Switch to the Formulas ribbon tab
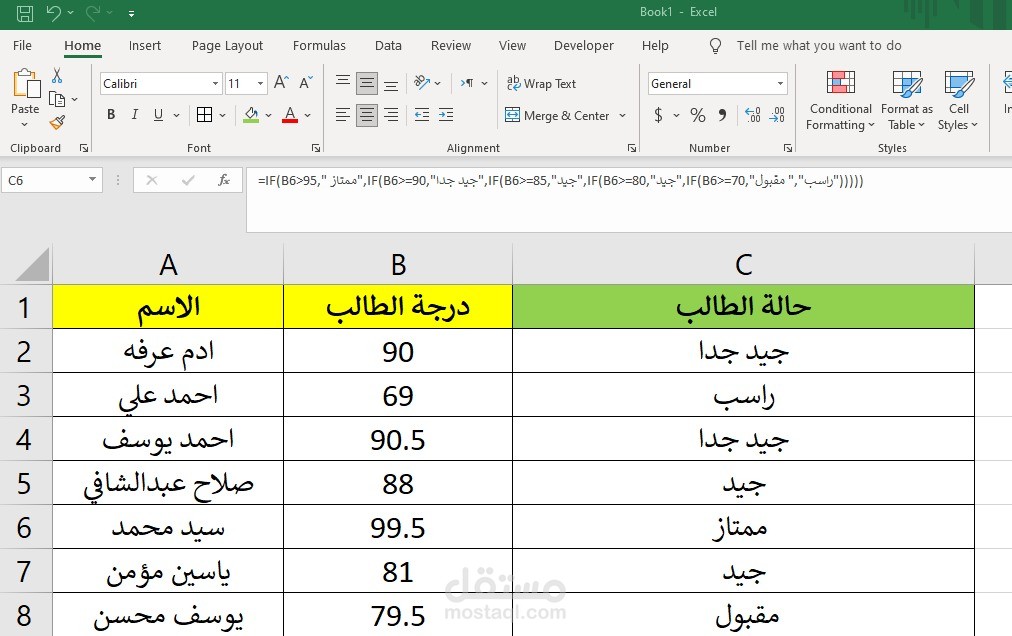The width and height of the screenshot is (1012, 636). [x=319, y=45]
